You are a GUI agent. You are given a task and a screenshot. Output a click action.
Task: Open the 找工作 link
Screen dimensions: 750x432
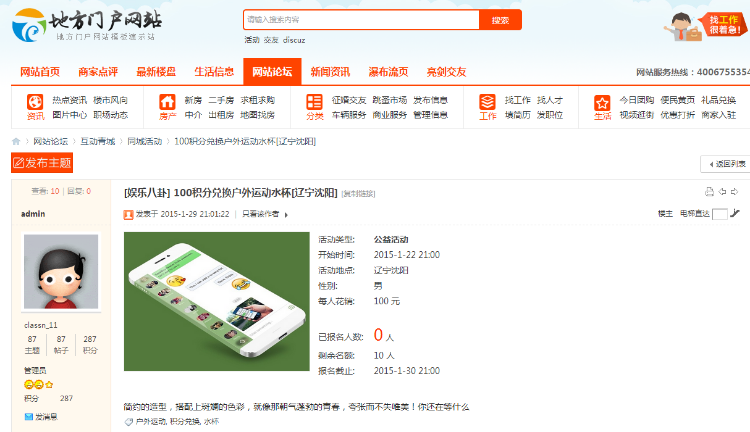[x=518, y=100]
